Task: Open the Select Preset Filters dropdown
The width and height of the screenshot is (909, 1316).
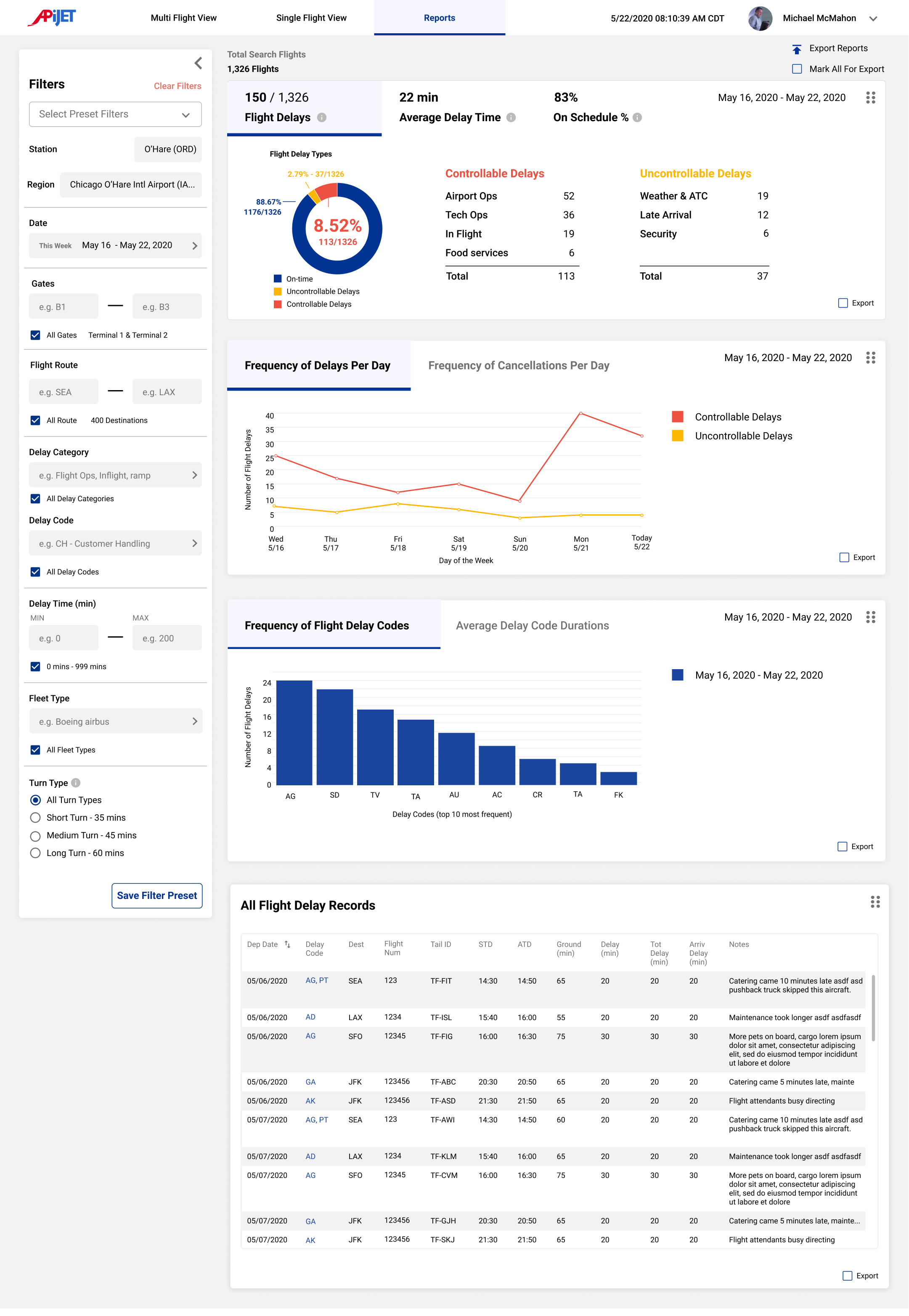Action: point(115,114)
